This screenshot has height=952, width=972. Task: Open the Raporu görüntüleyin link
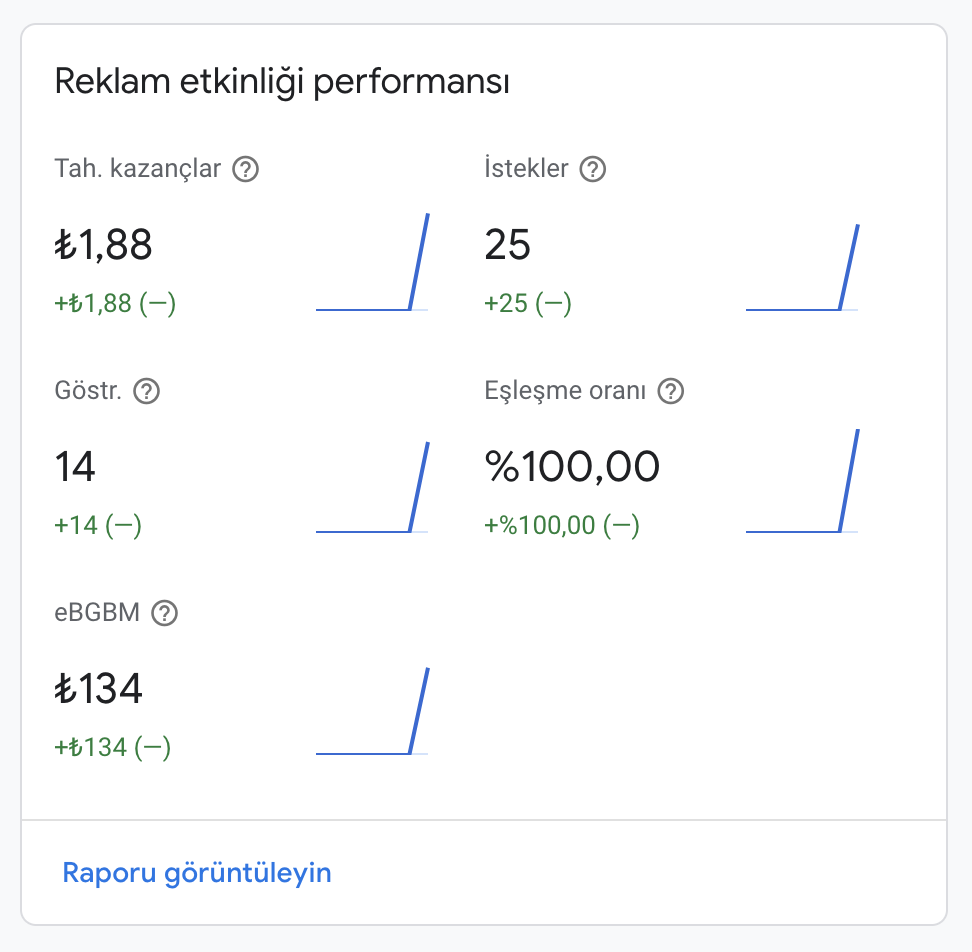(197, 873)
